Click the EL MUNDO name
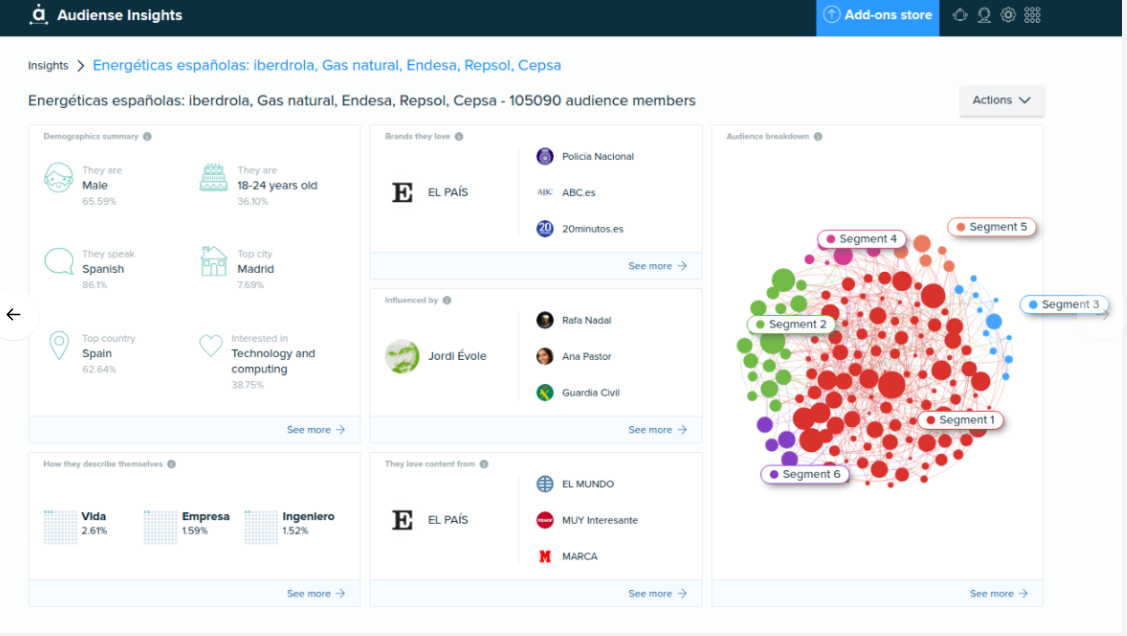The image size is (1127, 636). click(x=588, y=484)
